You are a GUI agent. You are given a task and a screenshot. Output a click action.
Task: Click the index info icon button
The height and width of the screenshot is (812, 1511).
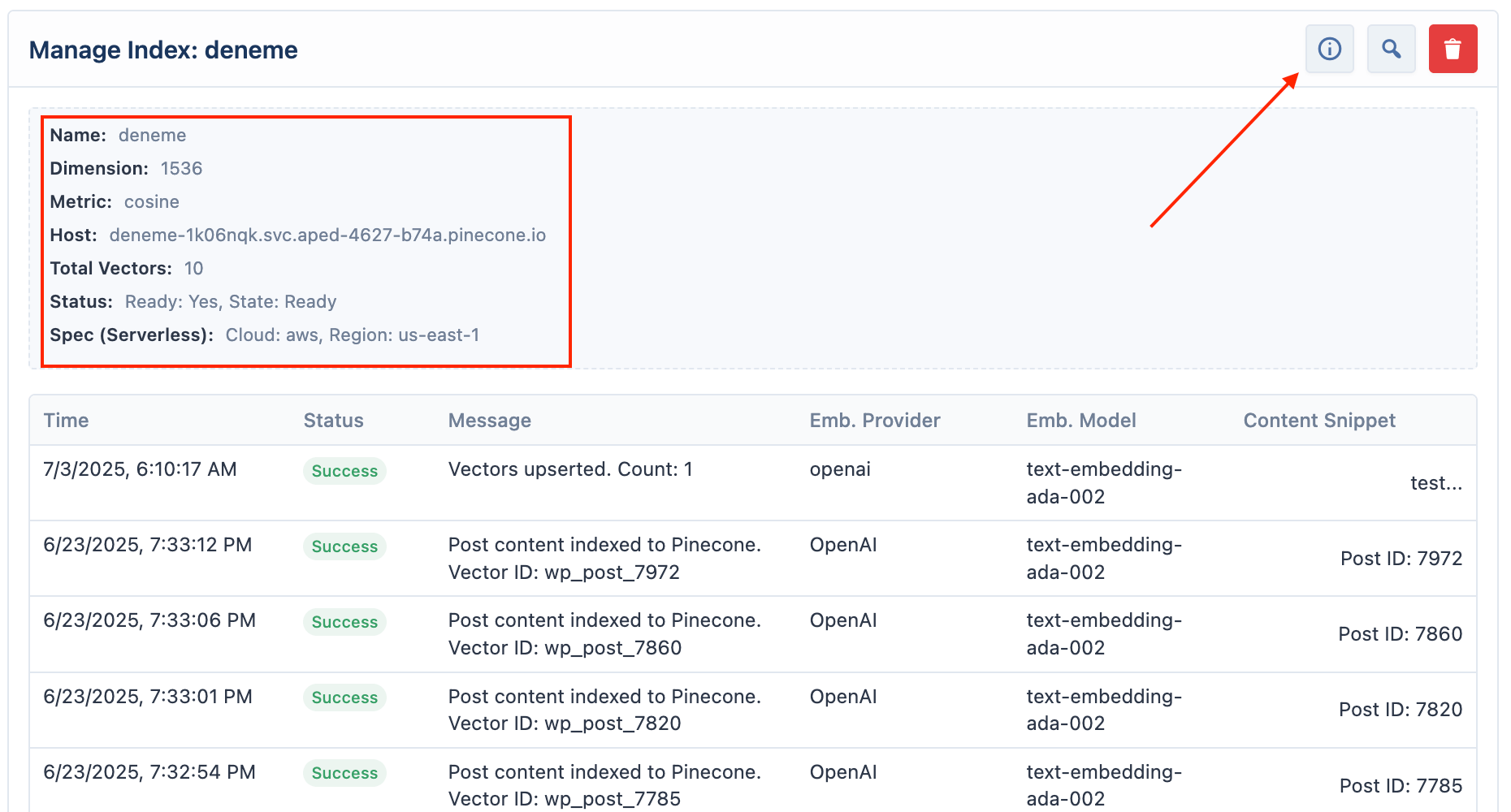(1330, 49)
